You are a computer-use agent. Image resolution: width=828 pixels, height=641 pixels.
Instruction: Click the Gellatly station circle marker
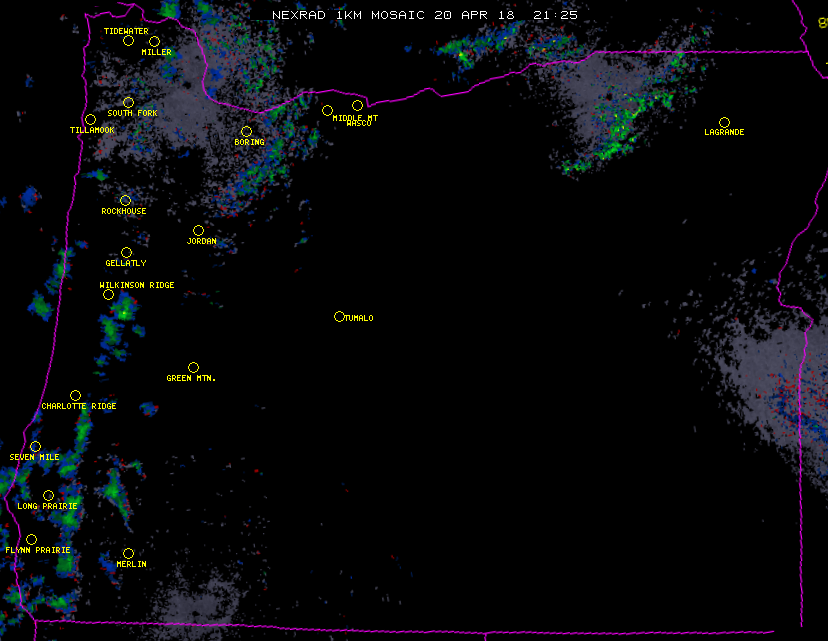pos(126,252)
